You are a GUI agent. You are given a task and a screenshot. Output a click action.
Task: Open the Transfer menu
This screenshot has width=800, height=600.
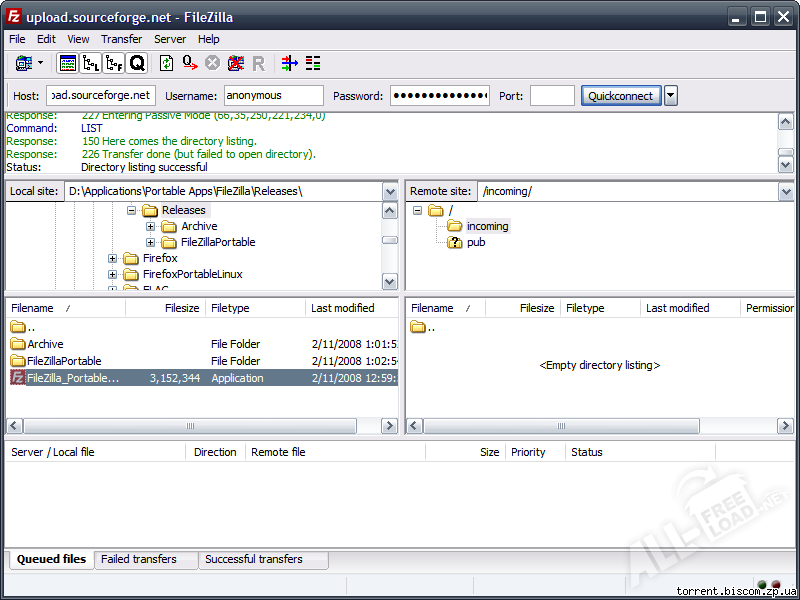tap(121, 39)
